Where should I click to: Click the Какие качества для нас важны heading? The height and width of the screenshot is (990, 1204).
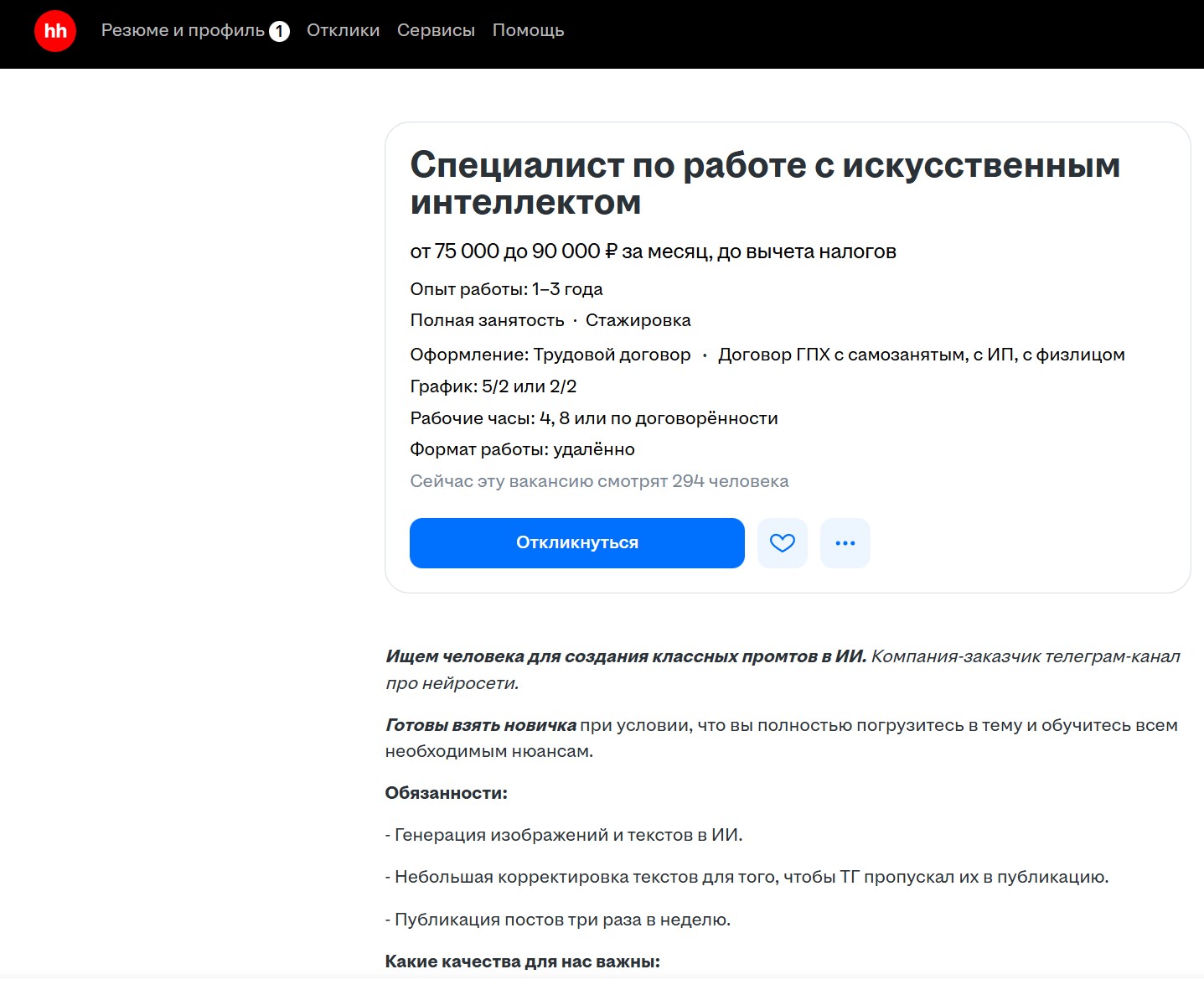click(x=522, y=961)
